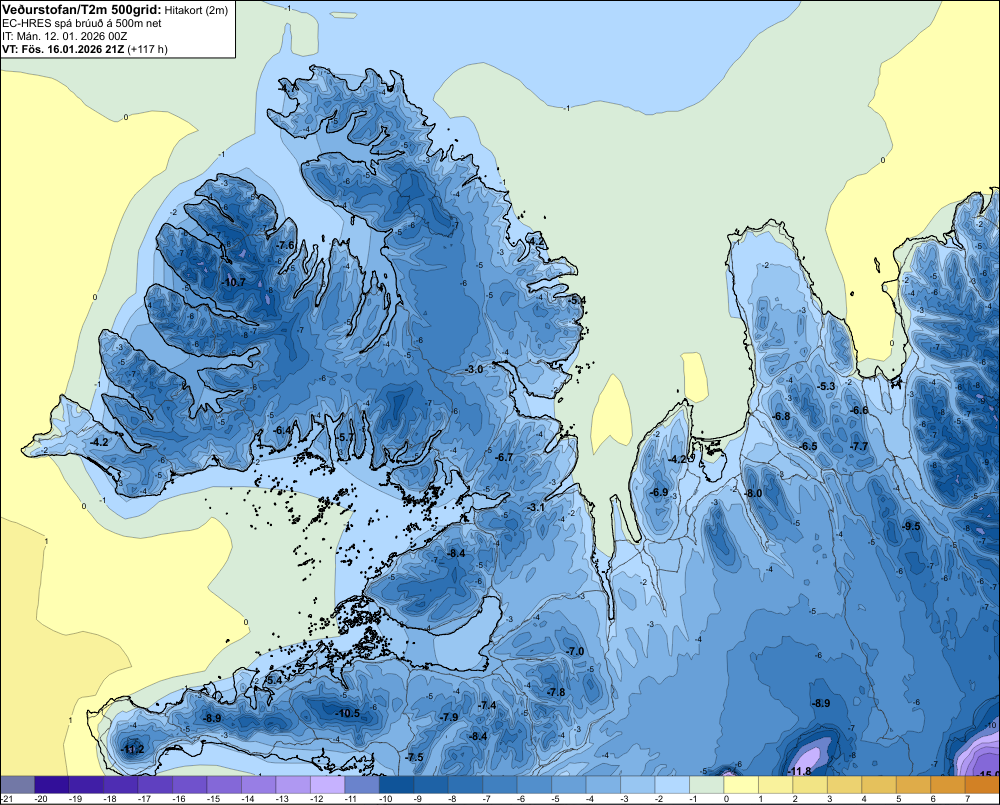Click the '-21' legend scale number
The width and height of the screenshot is (1000, 805).
click(x=7, y=799)
